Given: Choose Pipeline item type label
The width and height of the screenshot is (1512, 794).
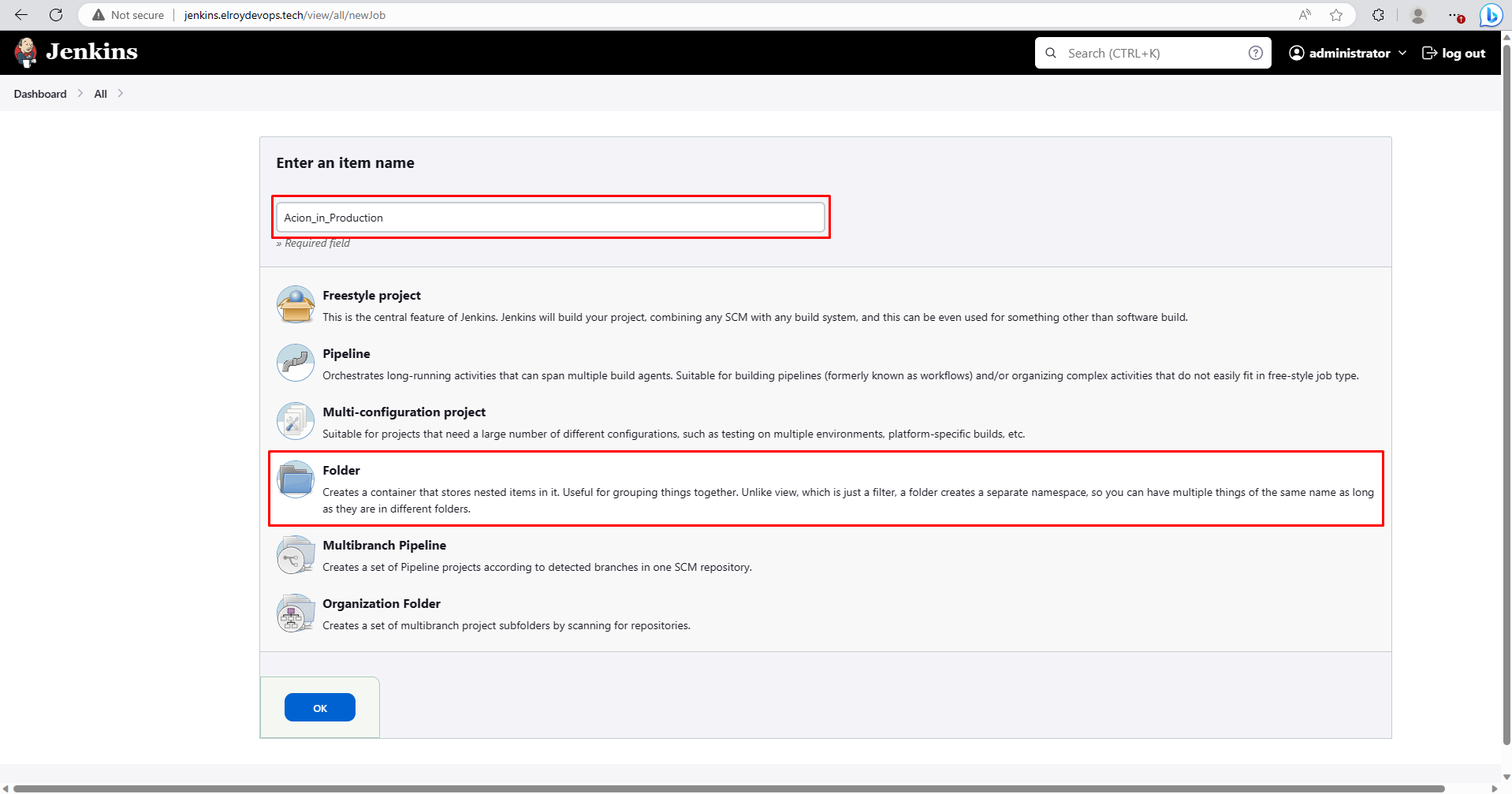Looking at the screenshot, I should (x=346, y=354).
